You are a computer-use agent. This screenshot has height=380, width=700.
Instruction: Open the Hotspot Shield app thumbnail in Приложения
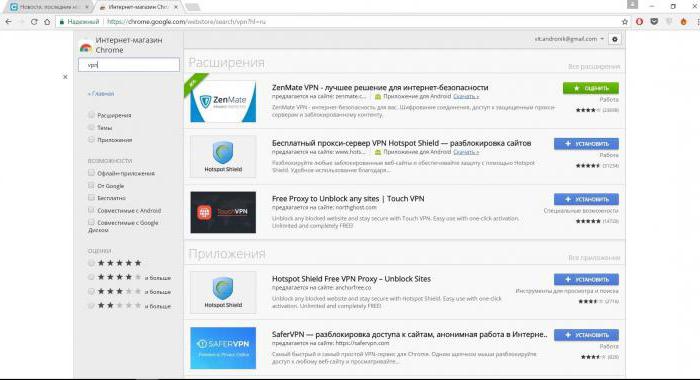223,292
